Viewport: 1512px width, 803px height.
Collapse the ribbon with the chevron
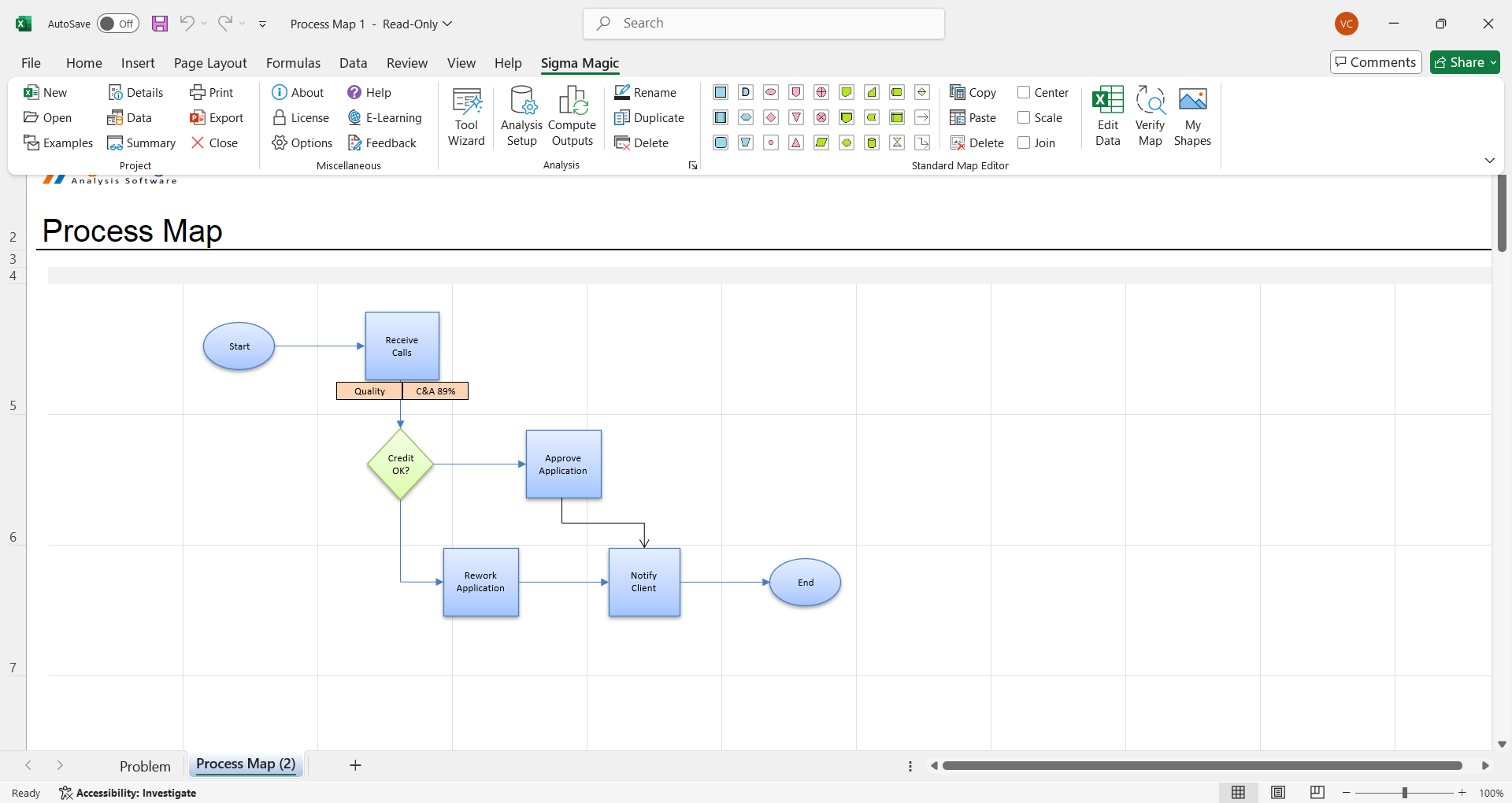1489,161
